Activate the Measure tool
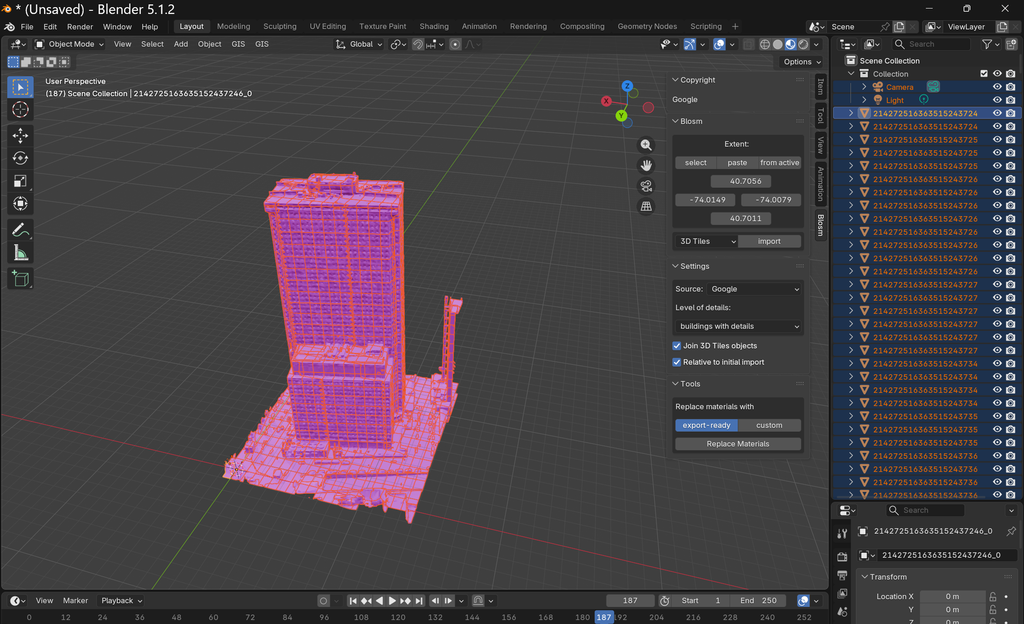The image size is (1024, 624). pyautogui.click(x=20, y=253)
